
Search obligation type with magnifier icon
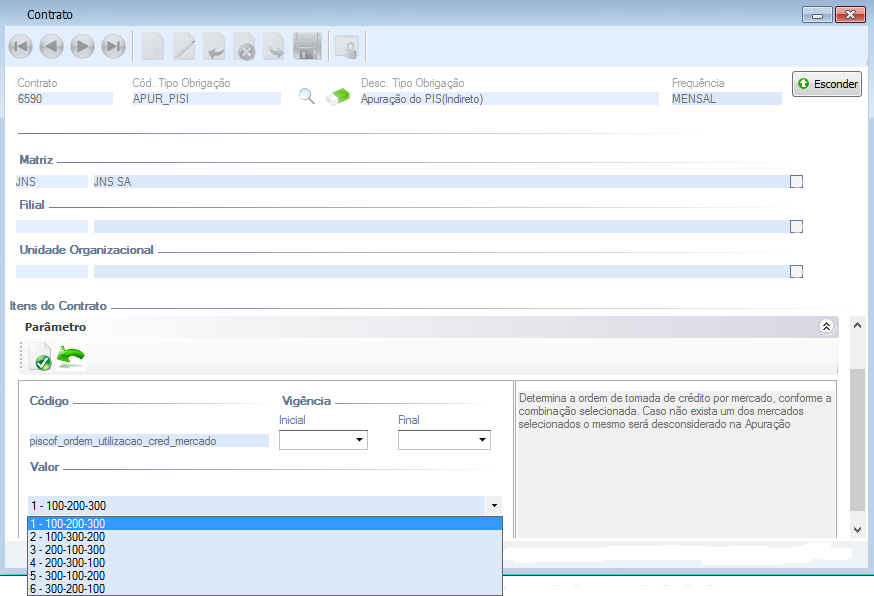point(307,96)
